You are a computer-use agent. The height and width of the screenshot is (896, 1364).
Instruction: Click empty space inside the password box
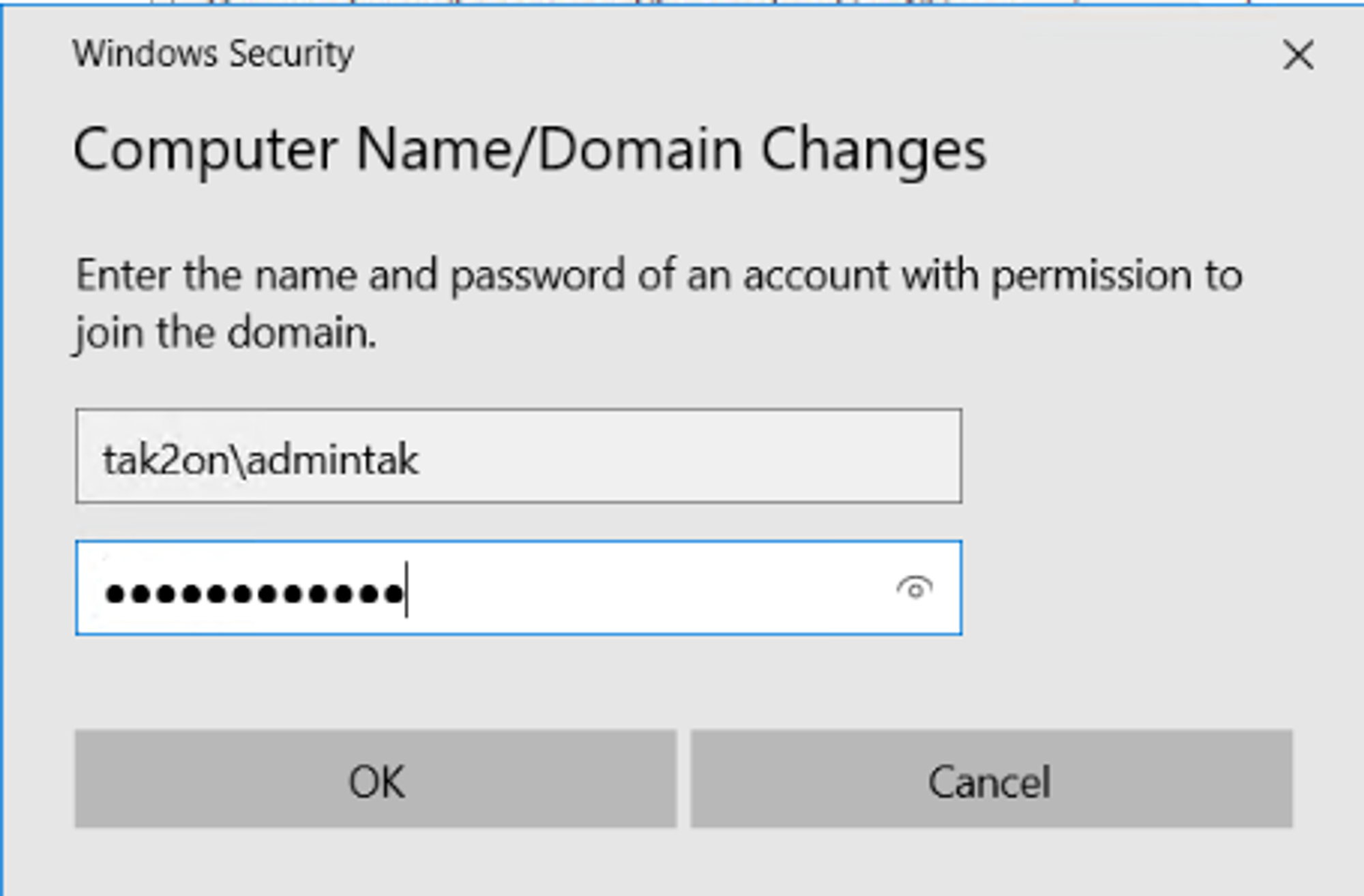[648, 588]
